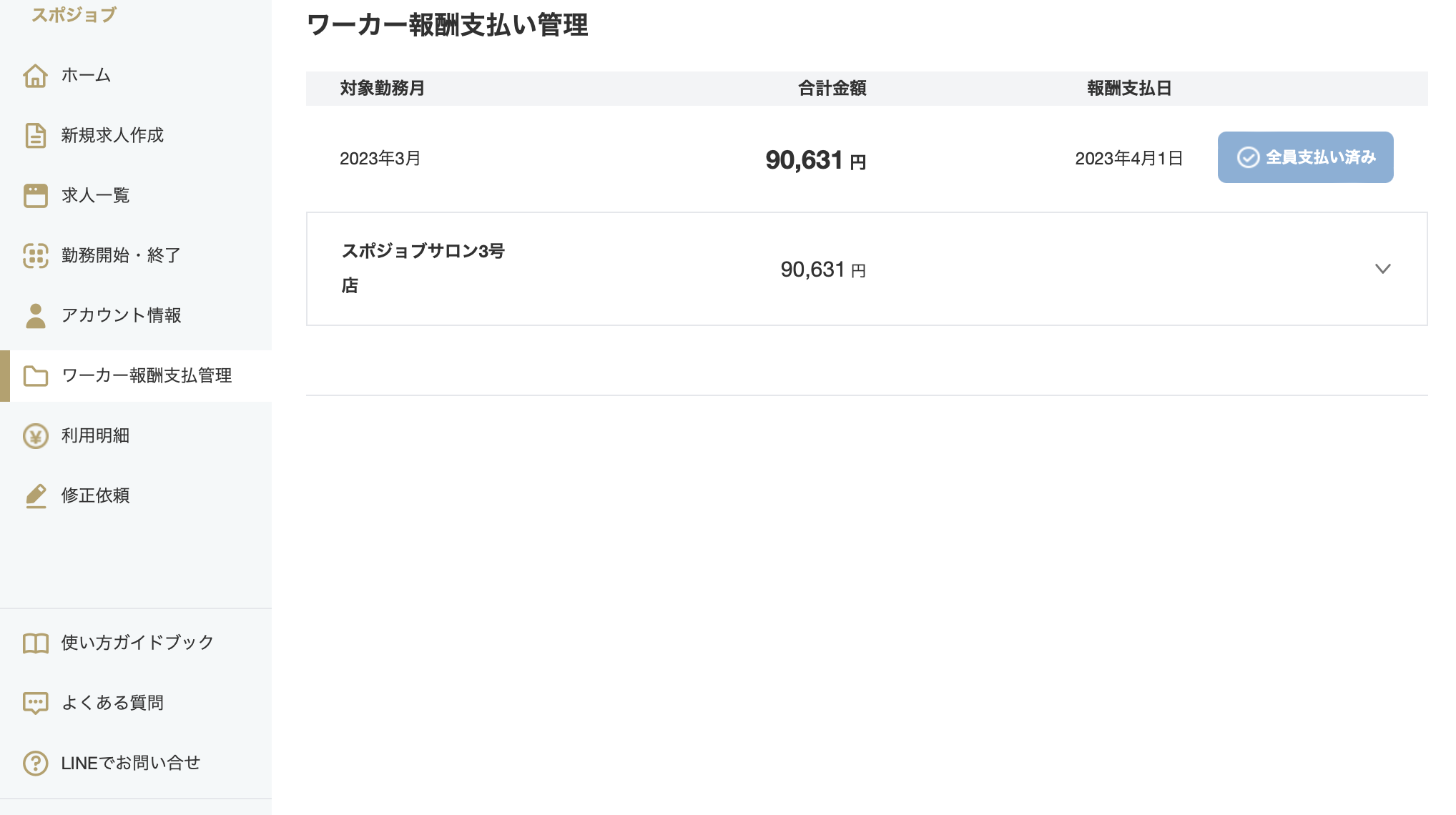The height and width of the screenshot is (815, 1456).
Task: Click the FAQ speech bubble icon
Action: 35,703
